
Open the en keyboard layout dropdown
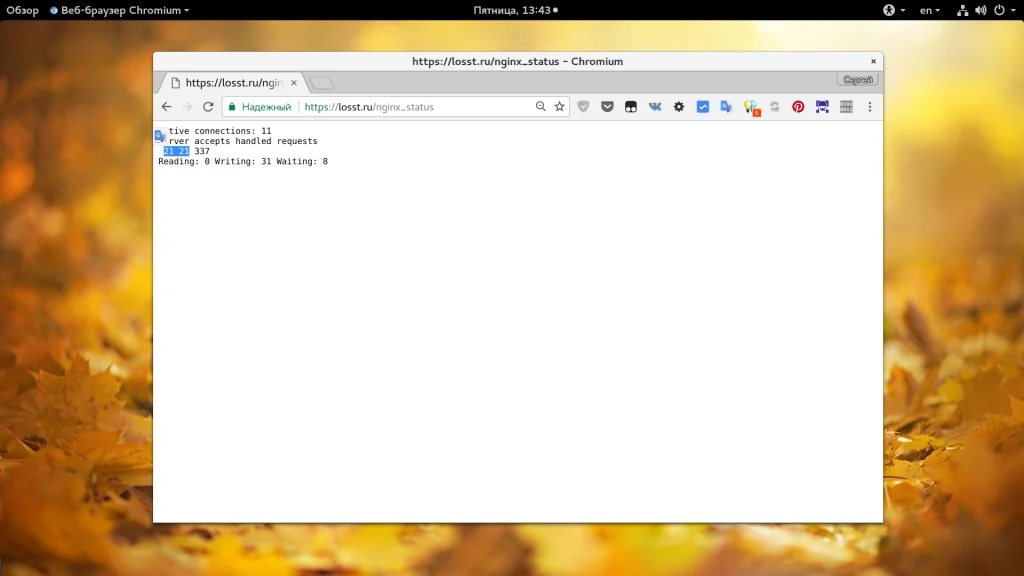929,10
